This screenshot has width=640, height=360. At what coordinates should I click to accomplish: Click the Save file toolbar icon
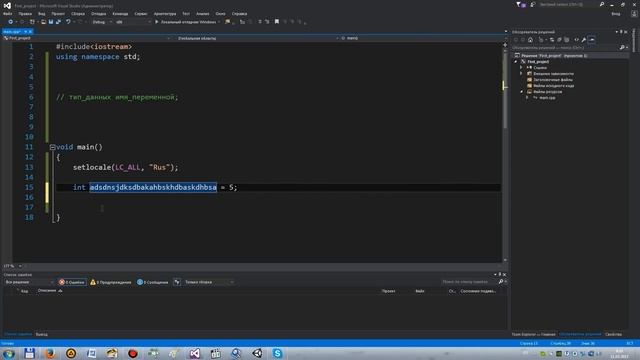click(51, 22)
